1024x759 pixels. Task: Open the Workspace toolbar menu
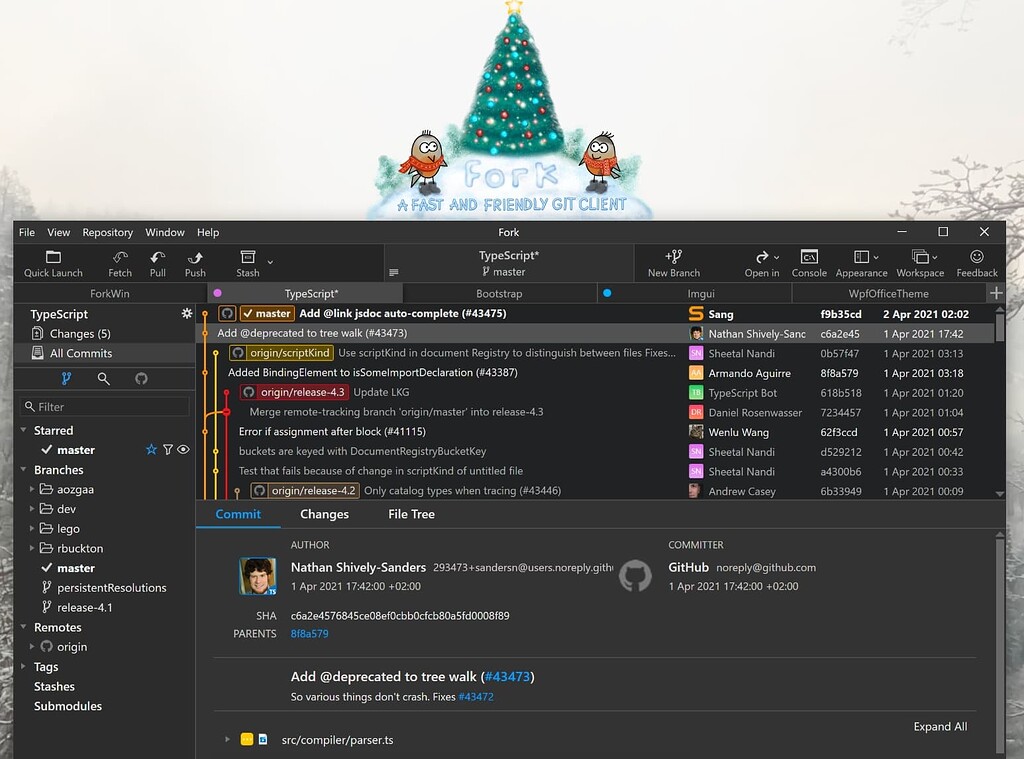920,263
